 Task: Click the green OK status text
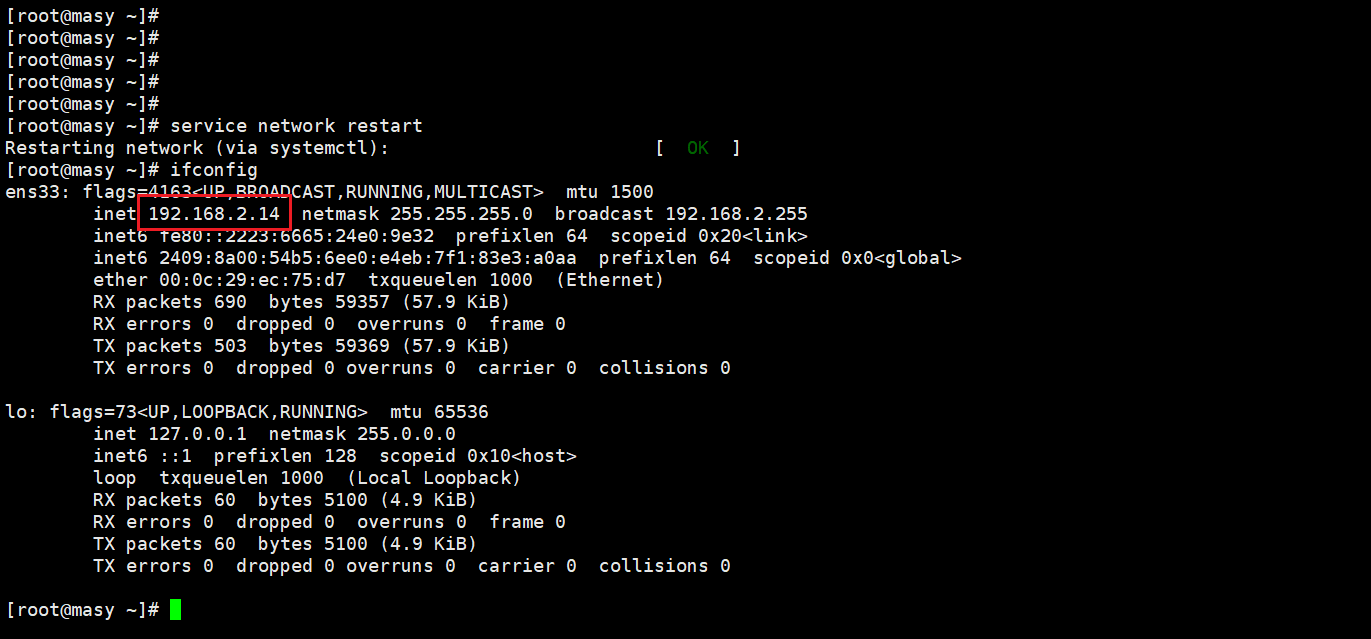[x=697, y=148]
